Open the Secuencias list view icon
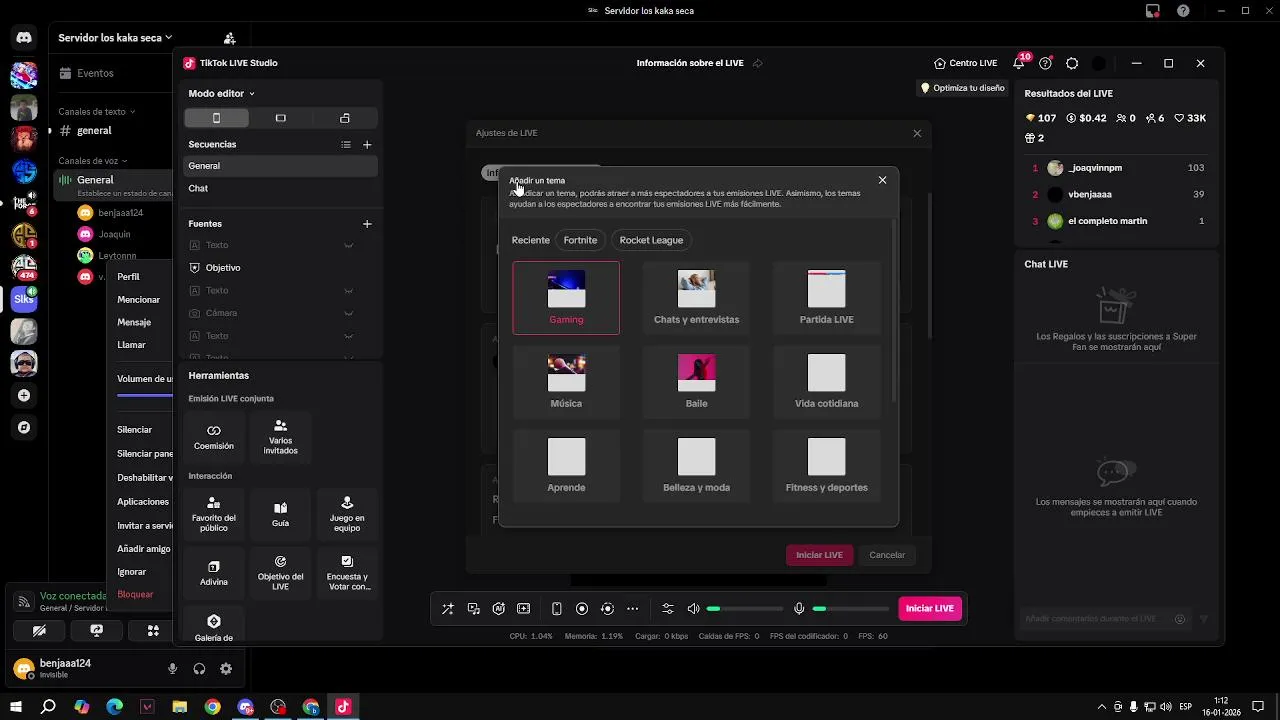The height and width of the screenshot is (720, 1280). (x=346, y=145)
